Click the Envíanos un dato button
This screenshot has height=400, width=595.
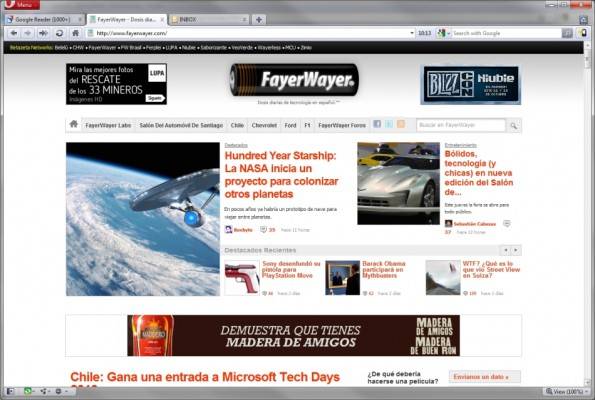coord(485,377)
